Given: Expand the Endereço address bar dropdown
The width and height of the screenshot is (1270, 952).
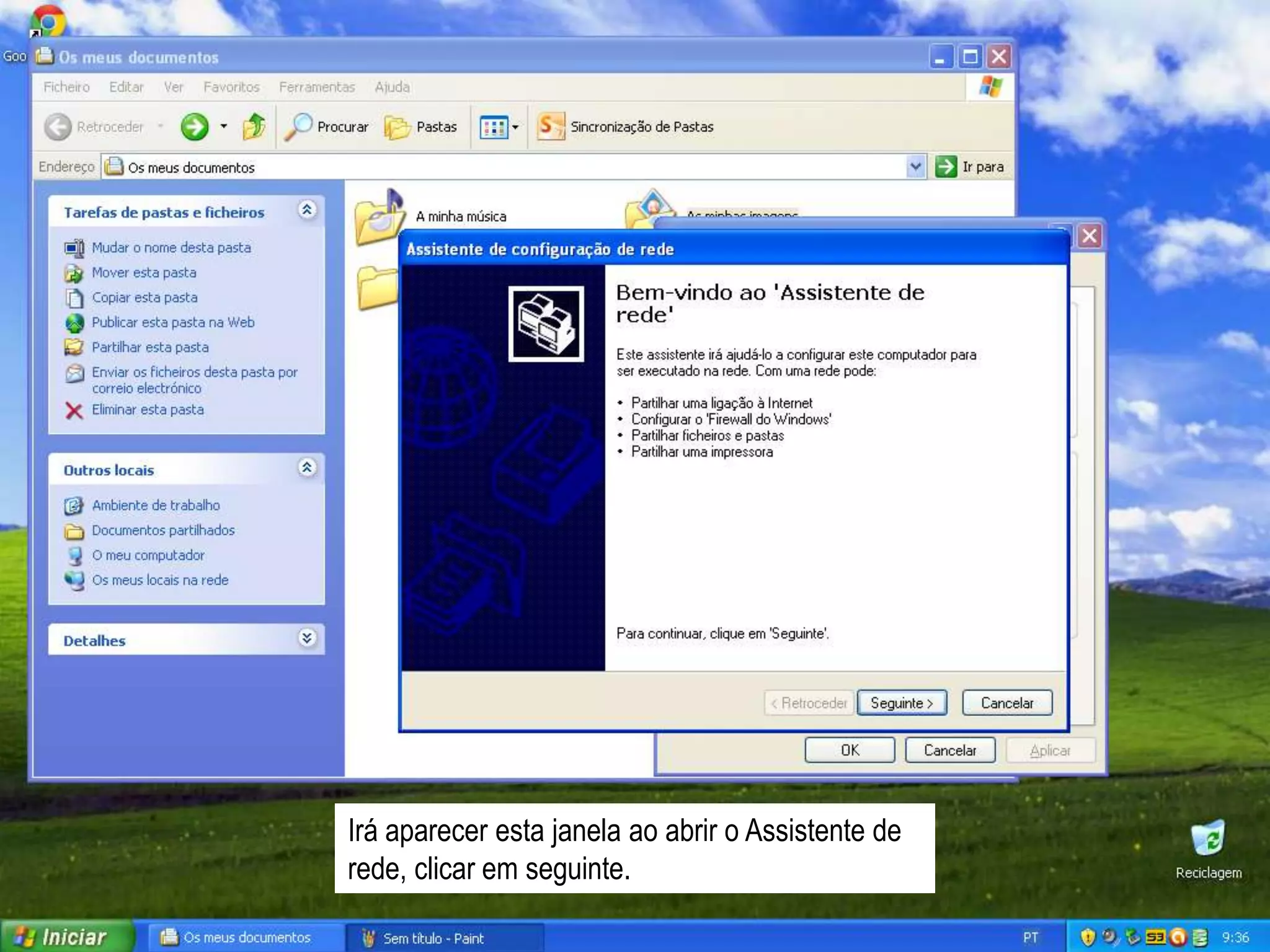Looking at the screenshot, I should (915, 167).
